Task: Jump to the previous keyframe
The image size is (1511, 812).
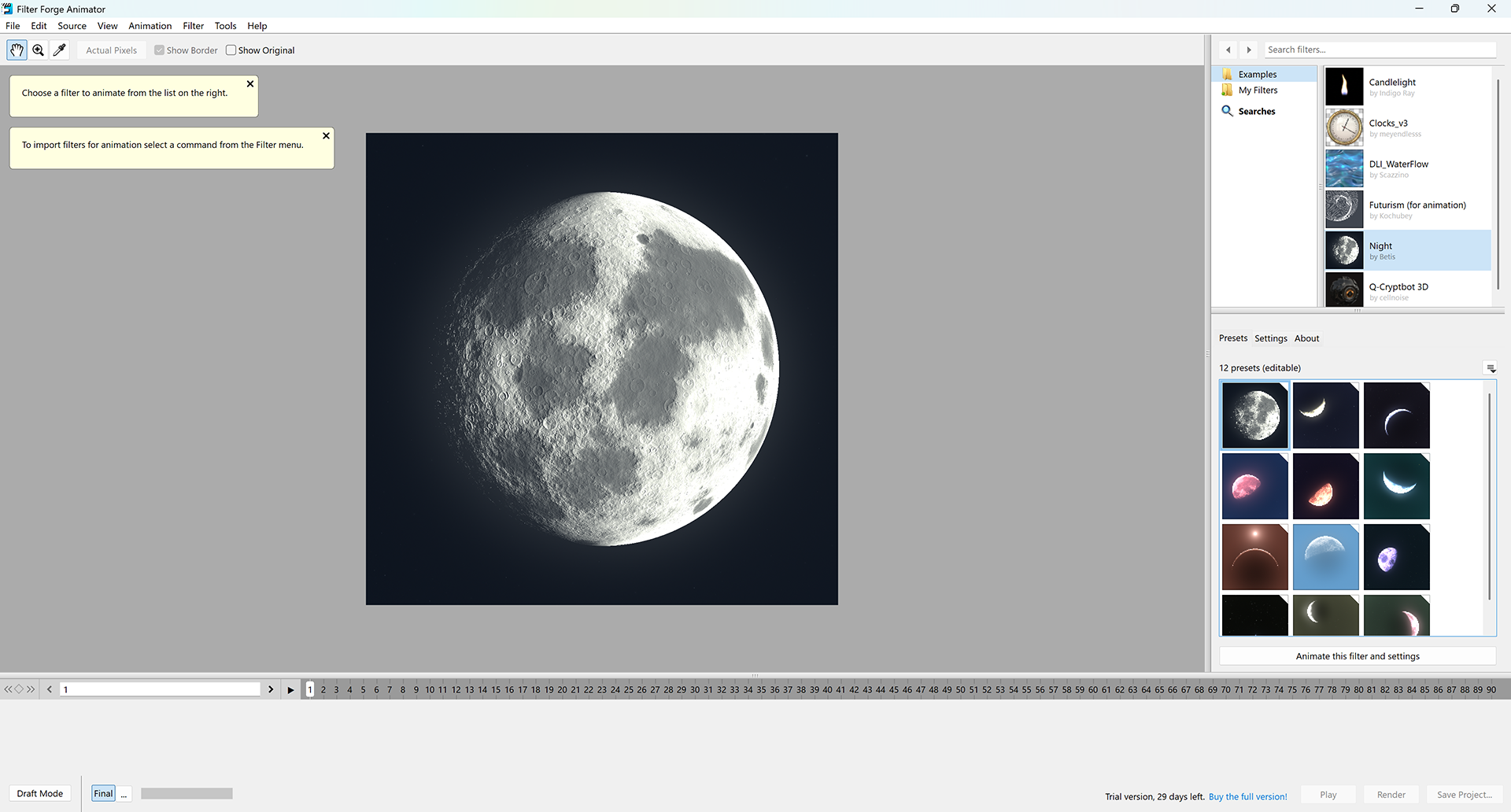Action: [x=8, y=689]
